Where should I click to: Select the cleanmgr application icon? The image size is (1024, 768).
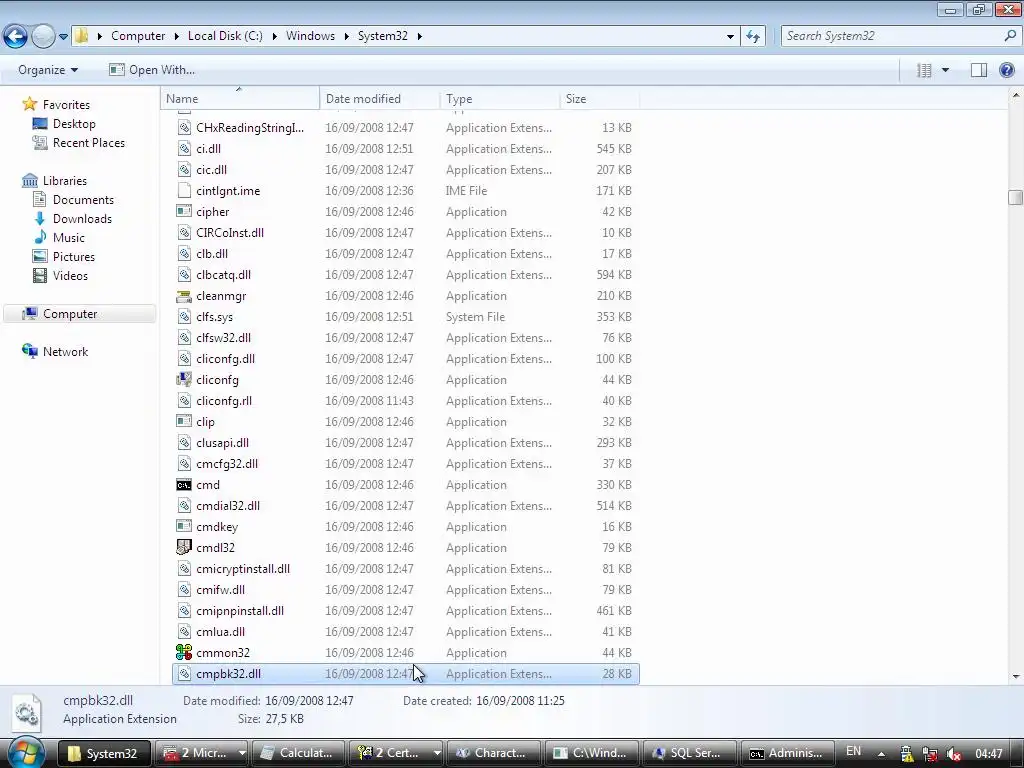184,295
